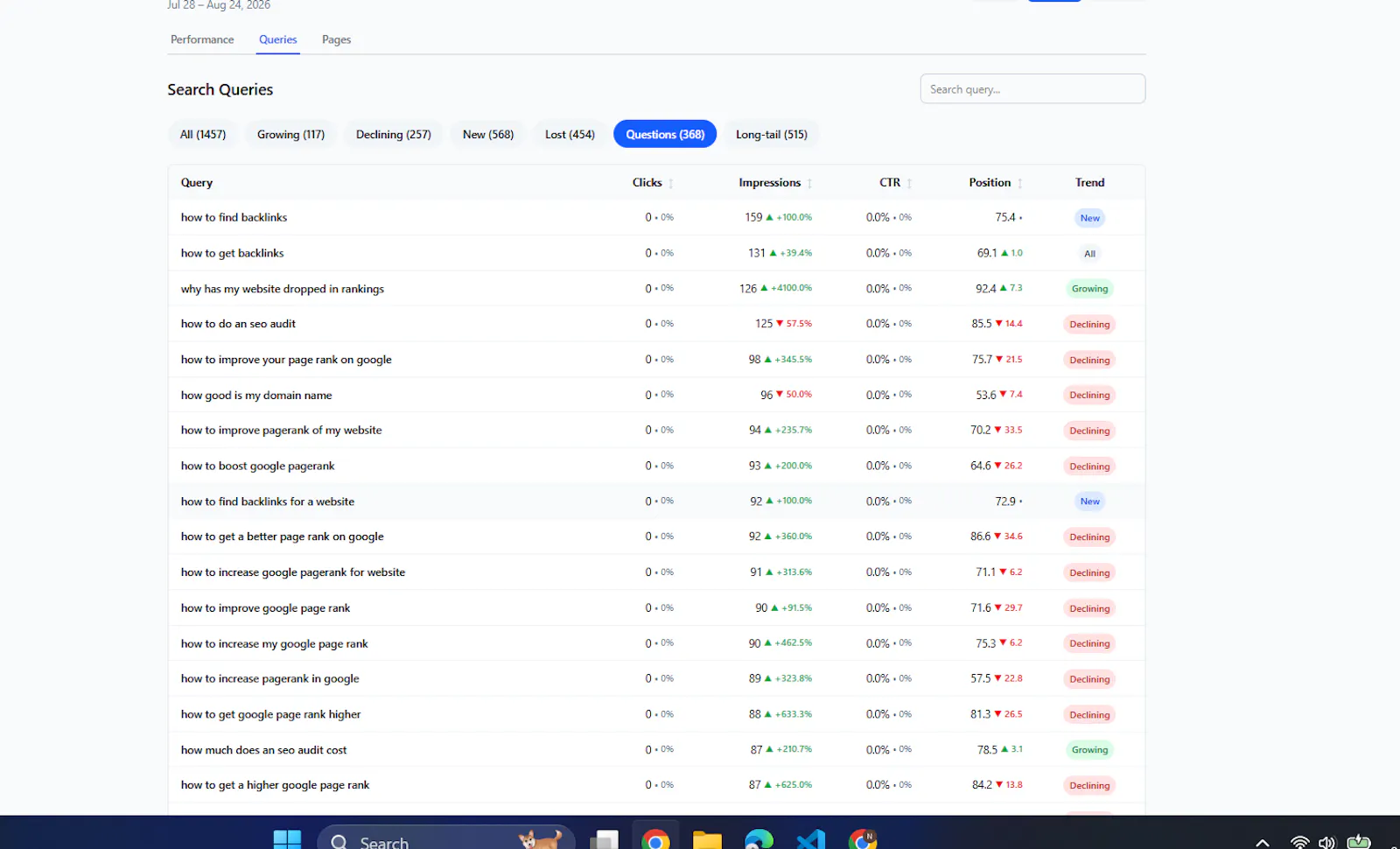Open 'how to get google page rank higher'
1400x849 pixels.
click(x=270, y=714)
